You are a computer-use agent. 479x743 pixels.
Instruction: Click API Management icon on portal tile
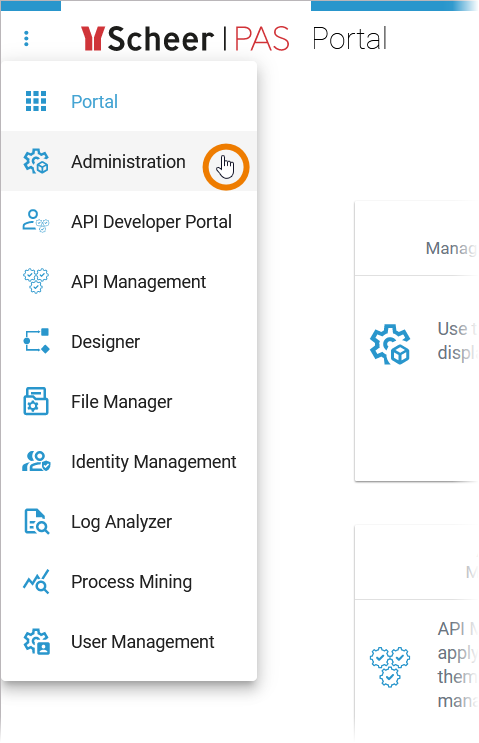[x=390, y=667]
